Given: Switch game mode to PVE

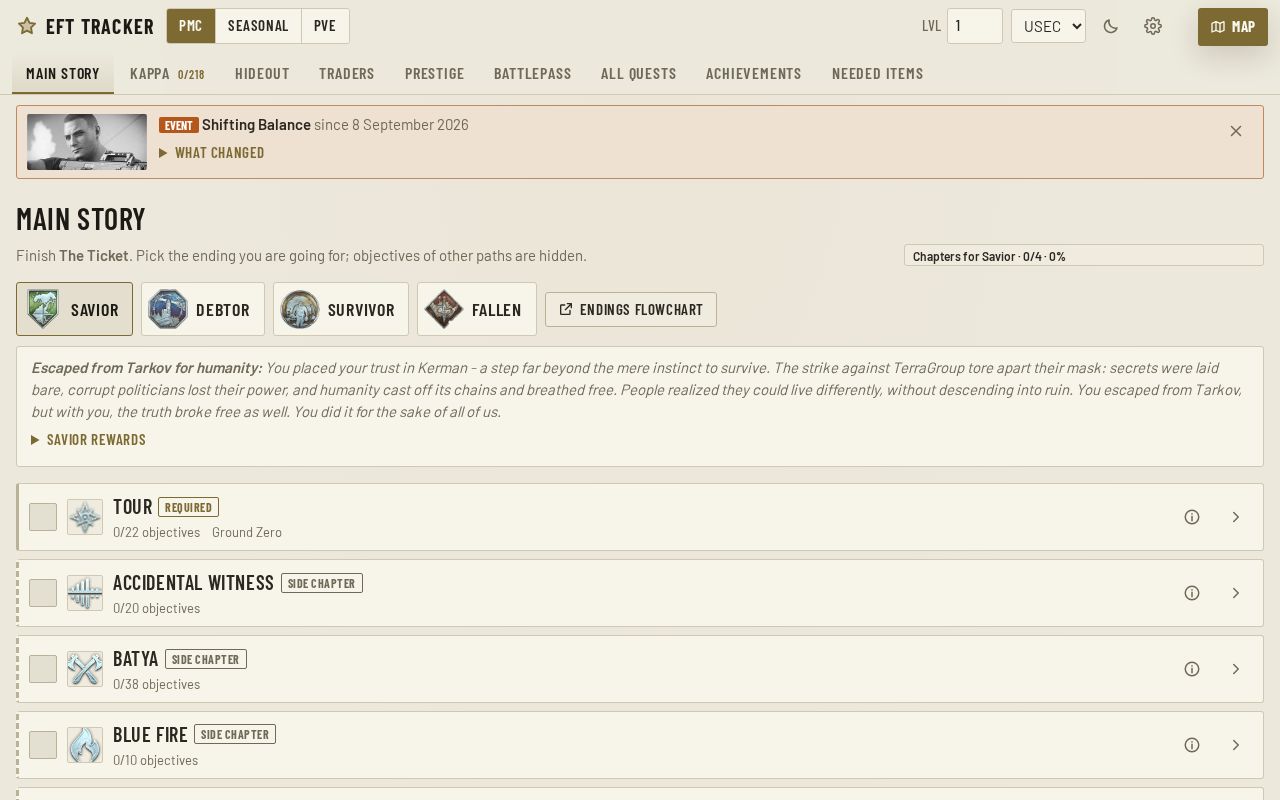Looking at the screenshot, I should [325, 26].
